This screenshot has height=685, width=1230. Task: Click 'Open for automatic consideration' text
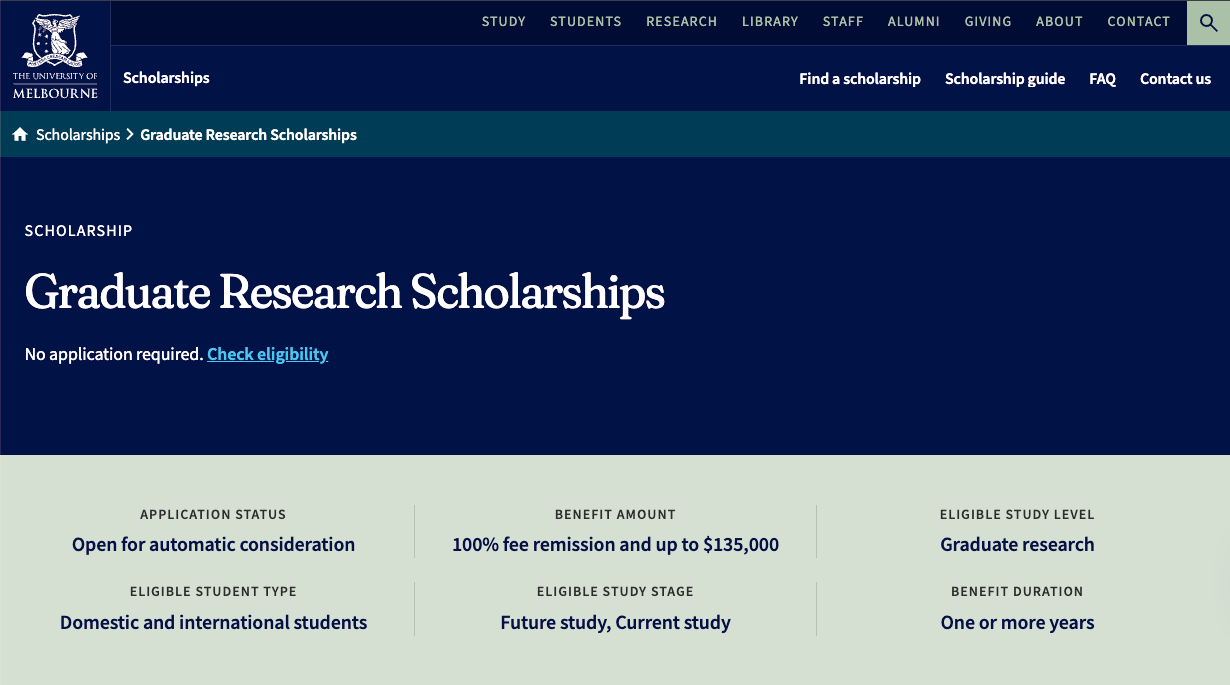213,545
